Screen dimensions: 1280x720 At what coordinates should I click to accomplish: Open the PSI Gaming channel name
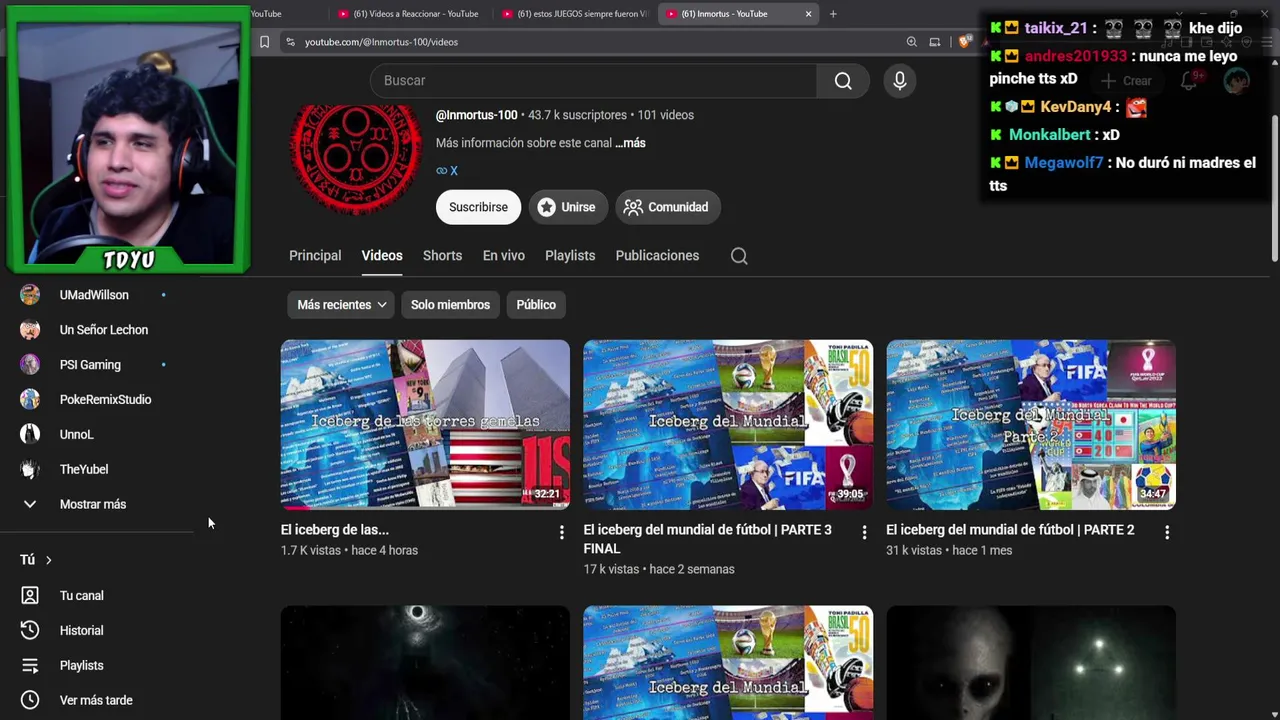coord(90,365)
